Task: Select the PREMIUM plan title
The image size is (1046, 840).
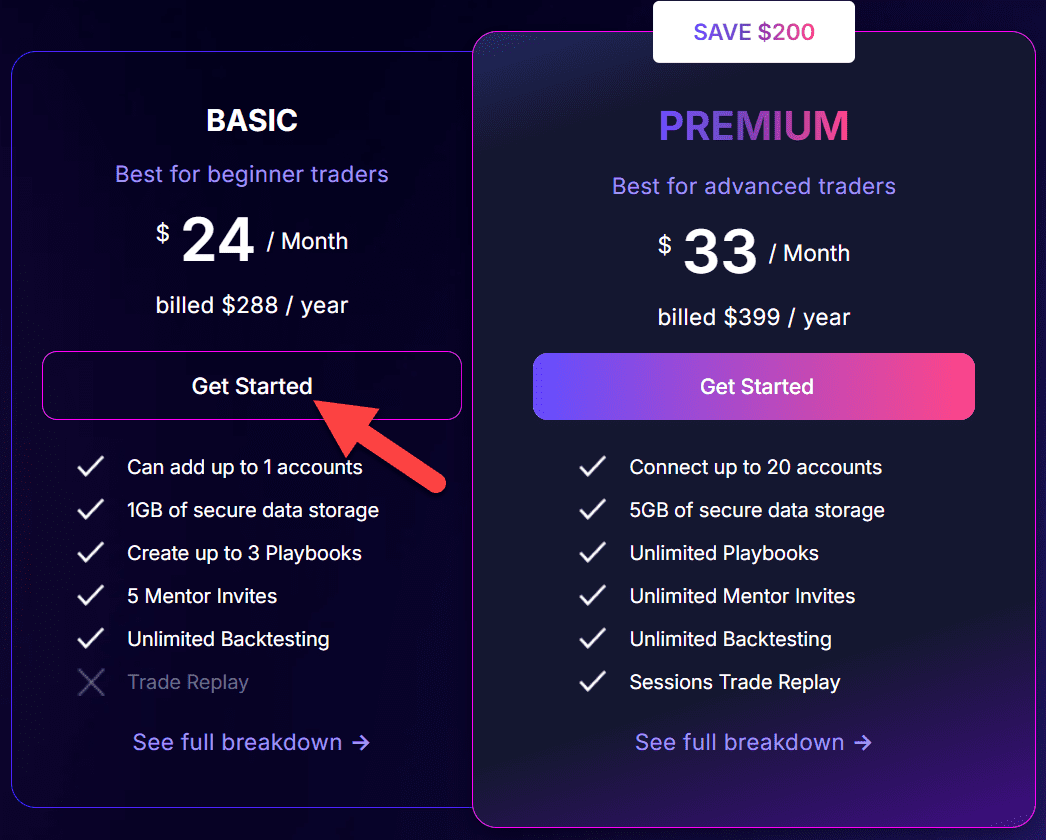Action: (753, 126)
